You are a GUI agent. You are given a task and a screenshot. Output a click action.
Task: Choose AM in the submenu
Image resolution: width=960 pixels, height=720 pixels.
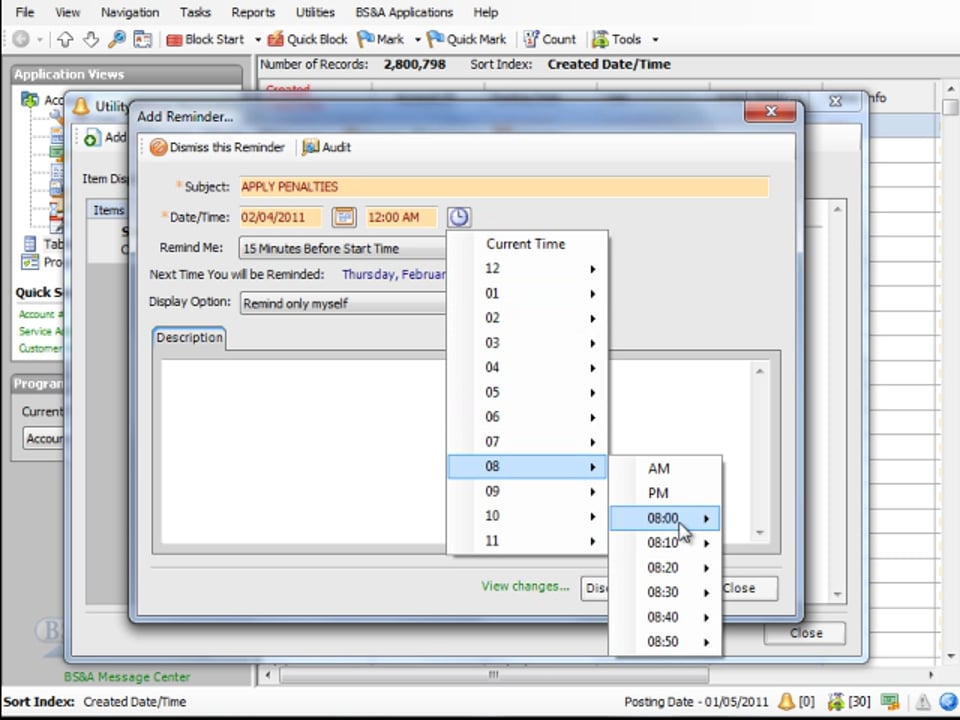pyautogui.click(x=665, y=468)
